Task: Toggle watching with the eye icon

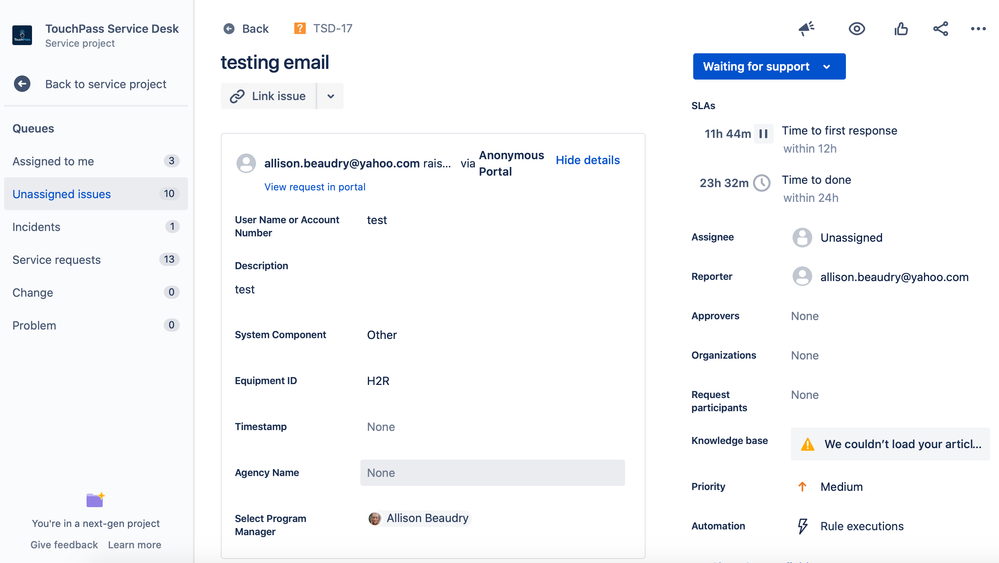Action: pos(856,29)
